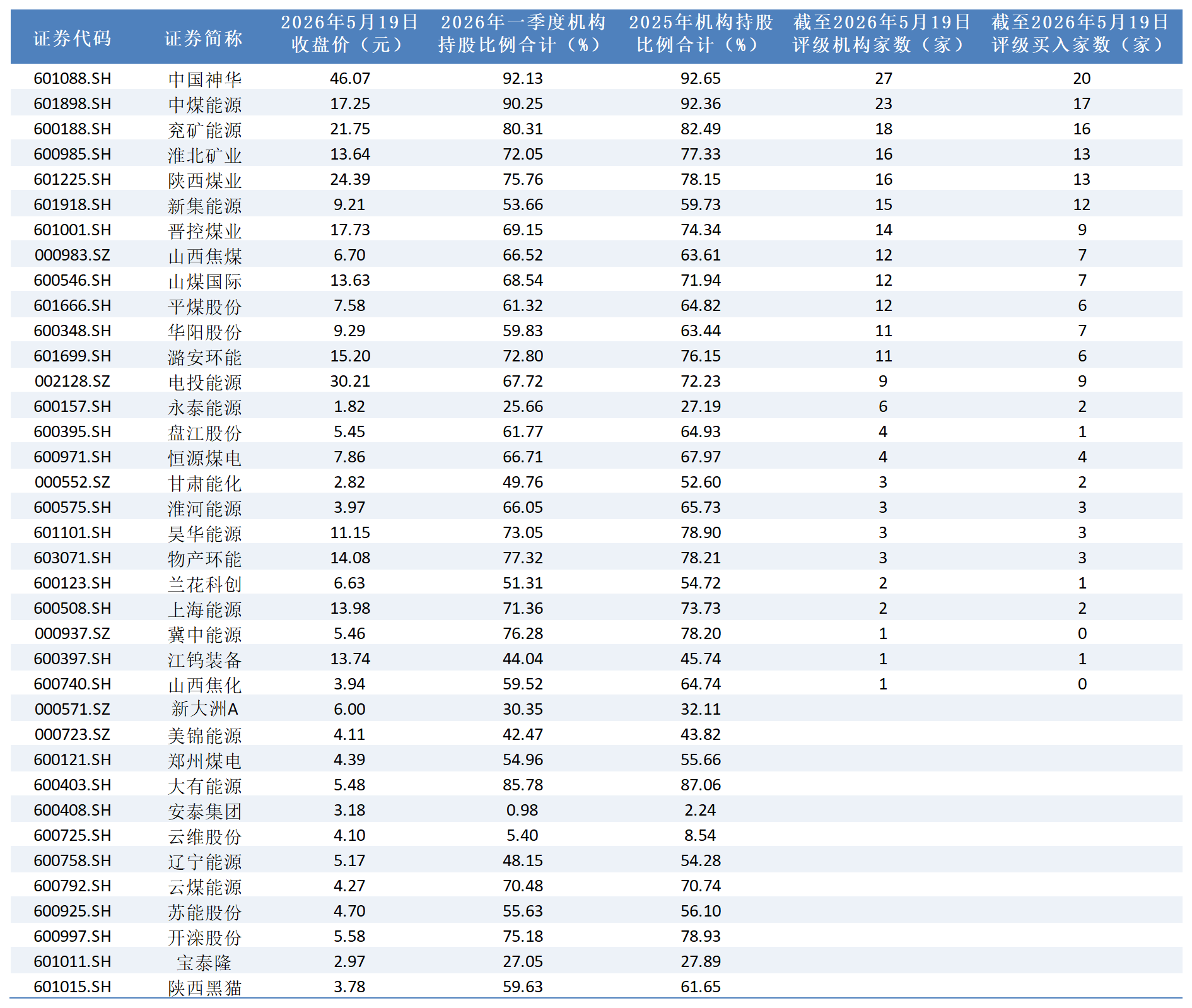1192x1008 pixels.
Task: Select 电投能源 closing price 30.21
Action: 350,382
